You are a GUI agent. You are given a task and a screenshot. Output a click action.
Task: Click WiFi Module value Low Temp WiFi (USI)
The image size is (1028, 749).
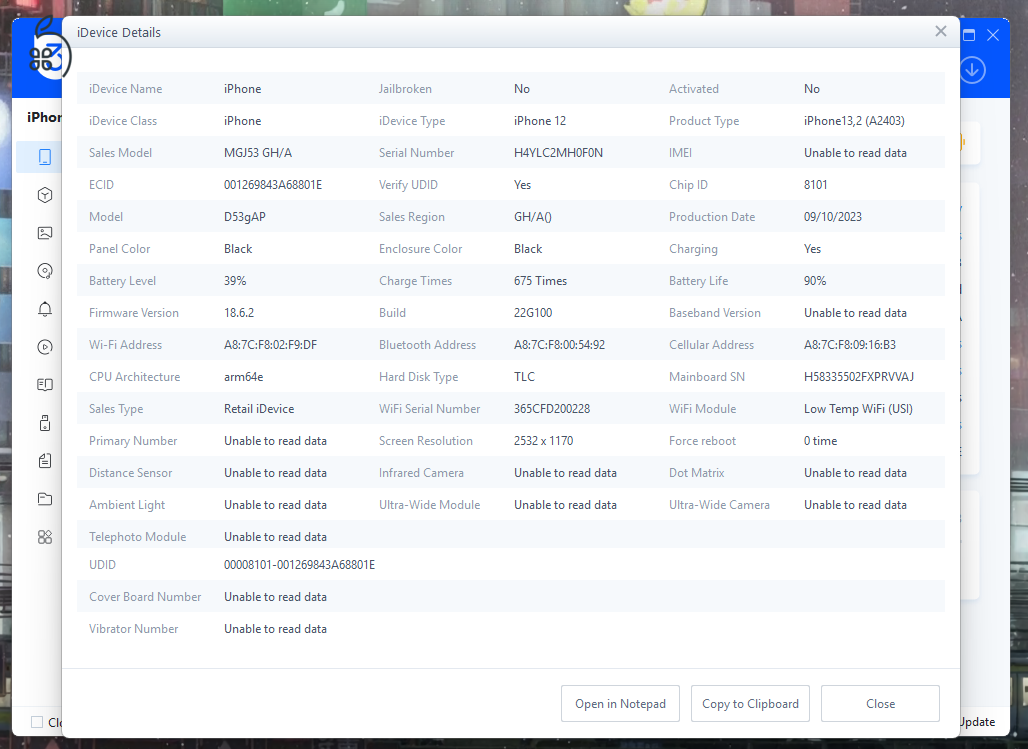pos(858,409)
